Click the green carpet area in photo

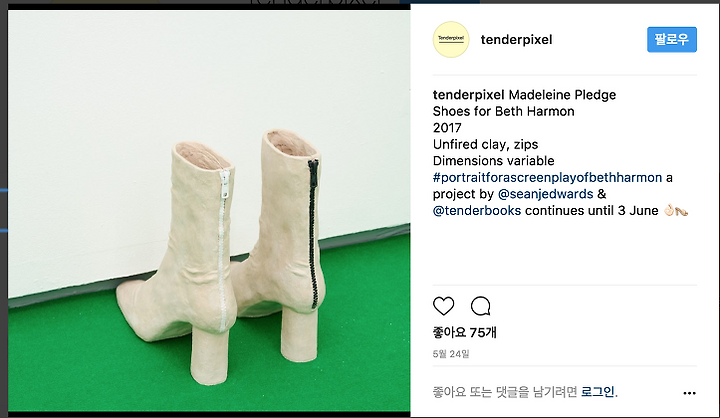92,358
